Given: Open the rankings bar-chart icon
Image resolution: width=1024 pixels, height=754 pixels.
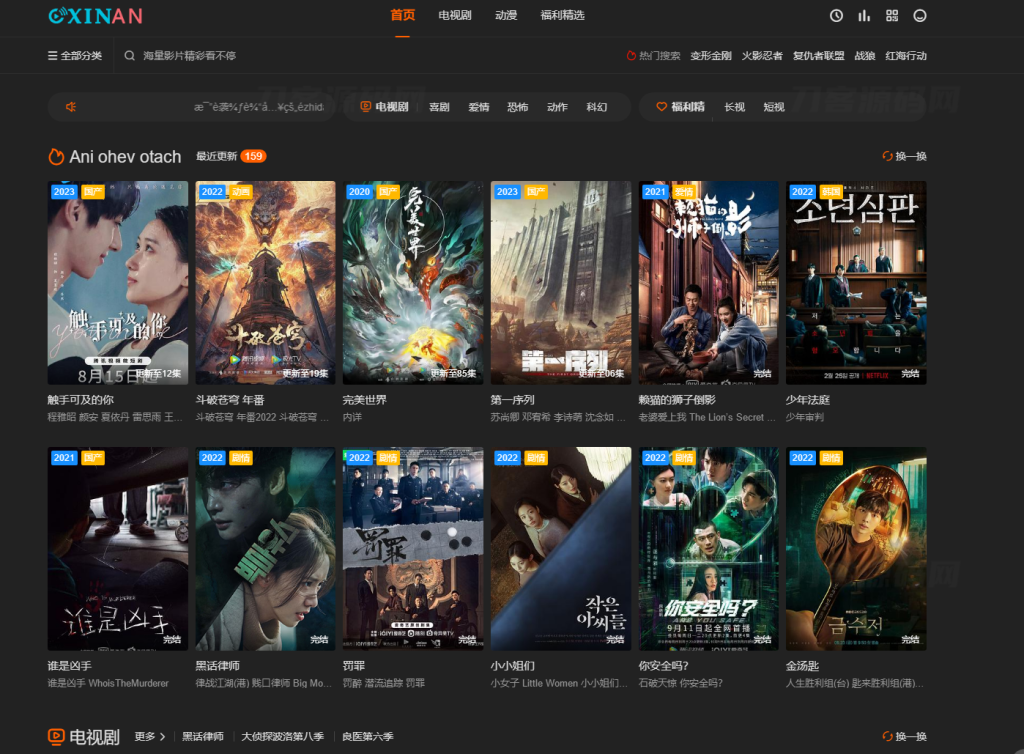Looking at the screenshot, I should click(x=864, y=16).
